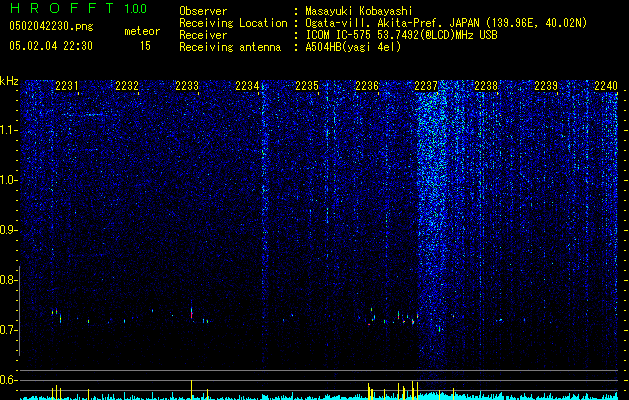The width and height of the screenshot is (629, 400).
Task: Click the 2233 time marker
Action: (187, 86)
